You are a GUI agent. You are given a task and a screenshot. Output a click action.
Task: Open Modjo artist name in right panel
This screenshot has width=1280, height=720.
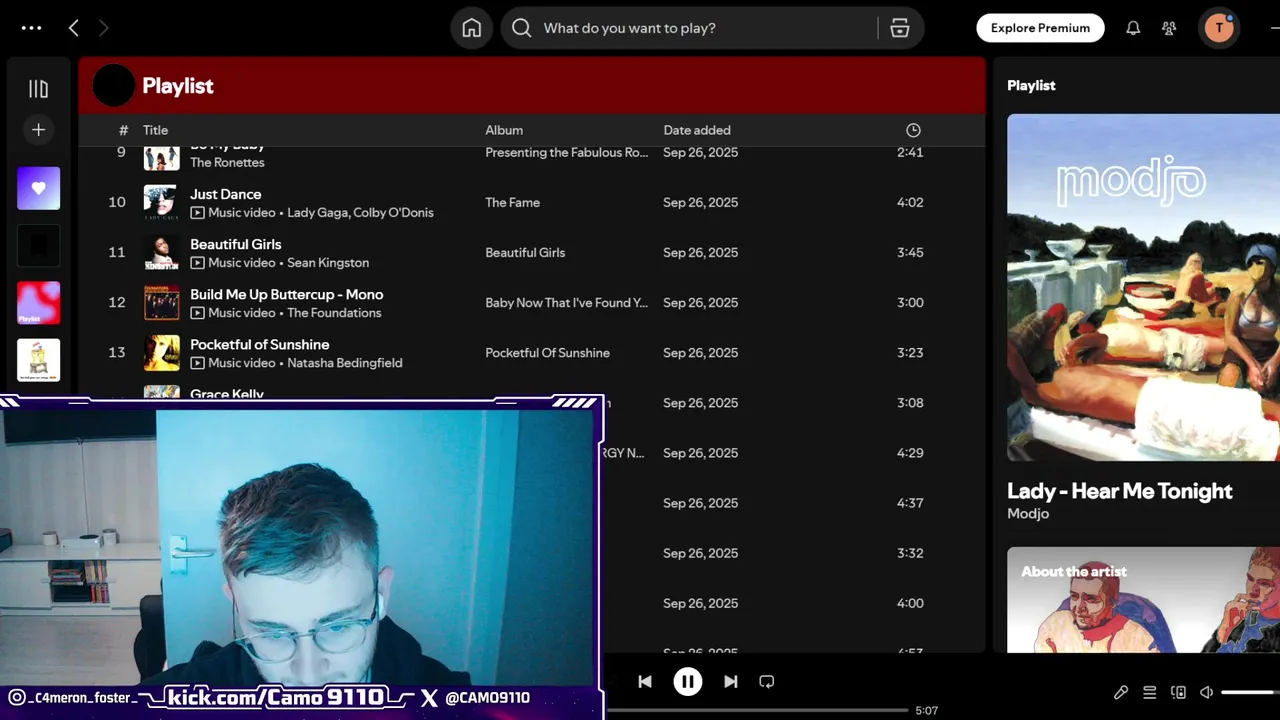click(1028, 514)
